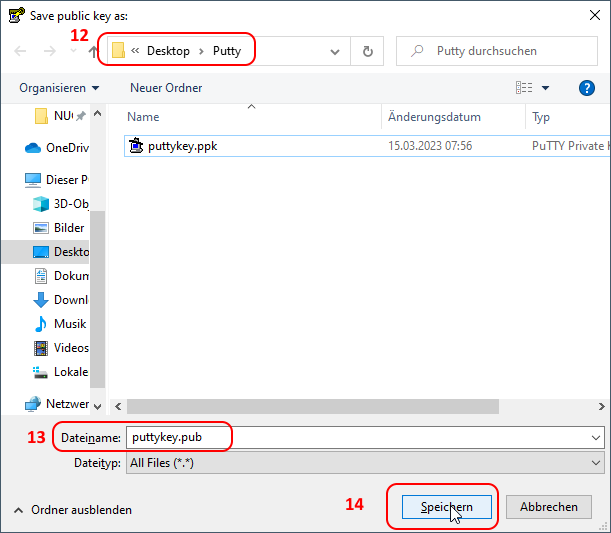Open OneDrive in the navigation pane
The image size is (611, 533).
point(66,147)
